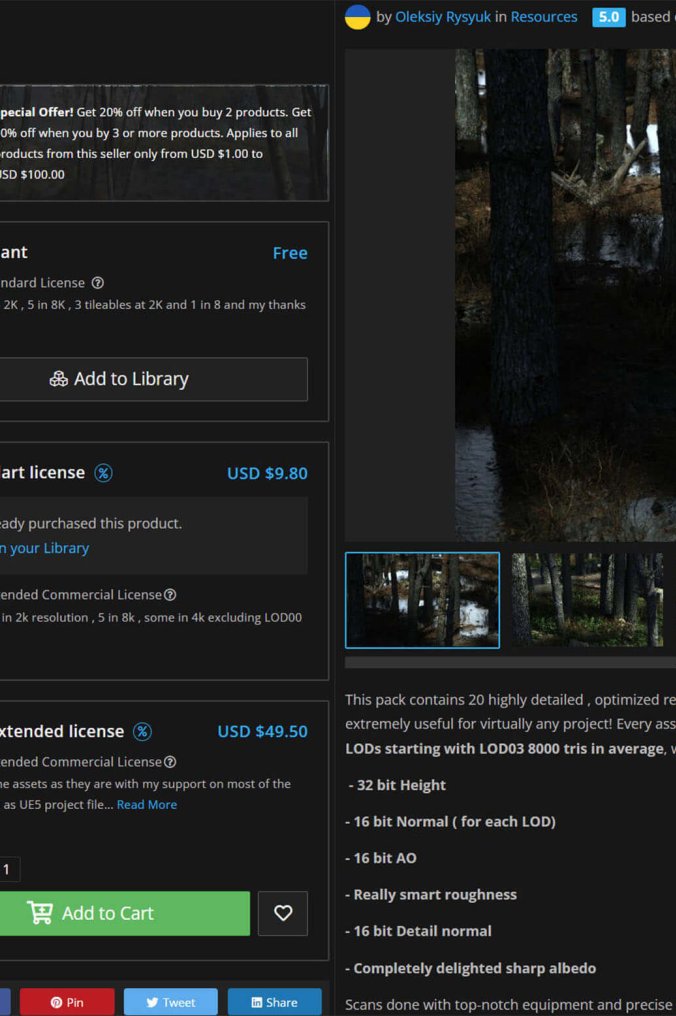Click the Ukraine flag seller avatar
Image resolution: width=676 pixels, height=1016 pixels.
point(357,17)
